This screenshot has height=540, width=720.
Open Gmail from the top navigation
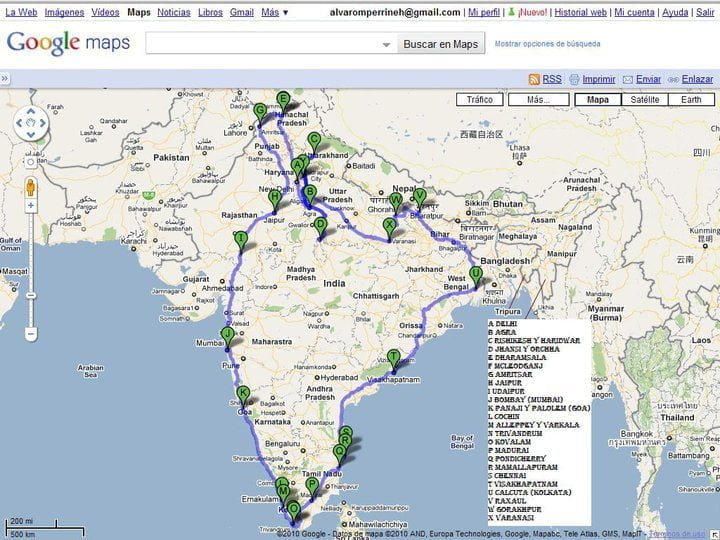coord(241,13)
